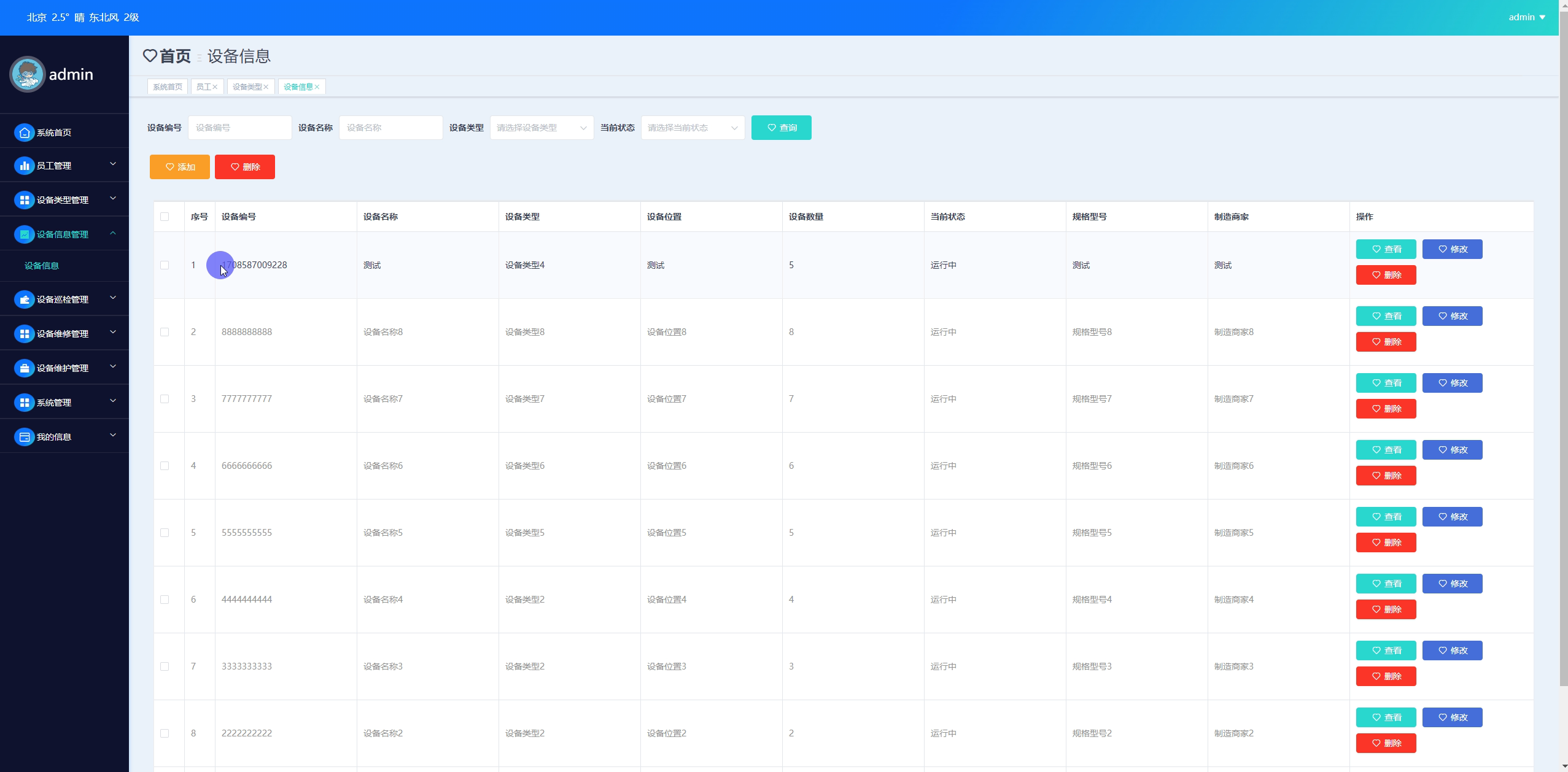Expand the admin user menu at top right
The height and width of the screenshot is (772, 1568).
1526,17
